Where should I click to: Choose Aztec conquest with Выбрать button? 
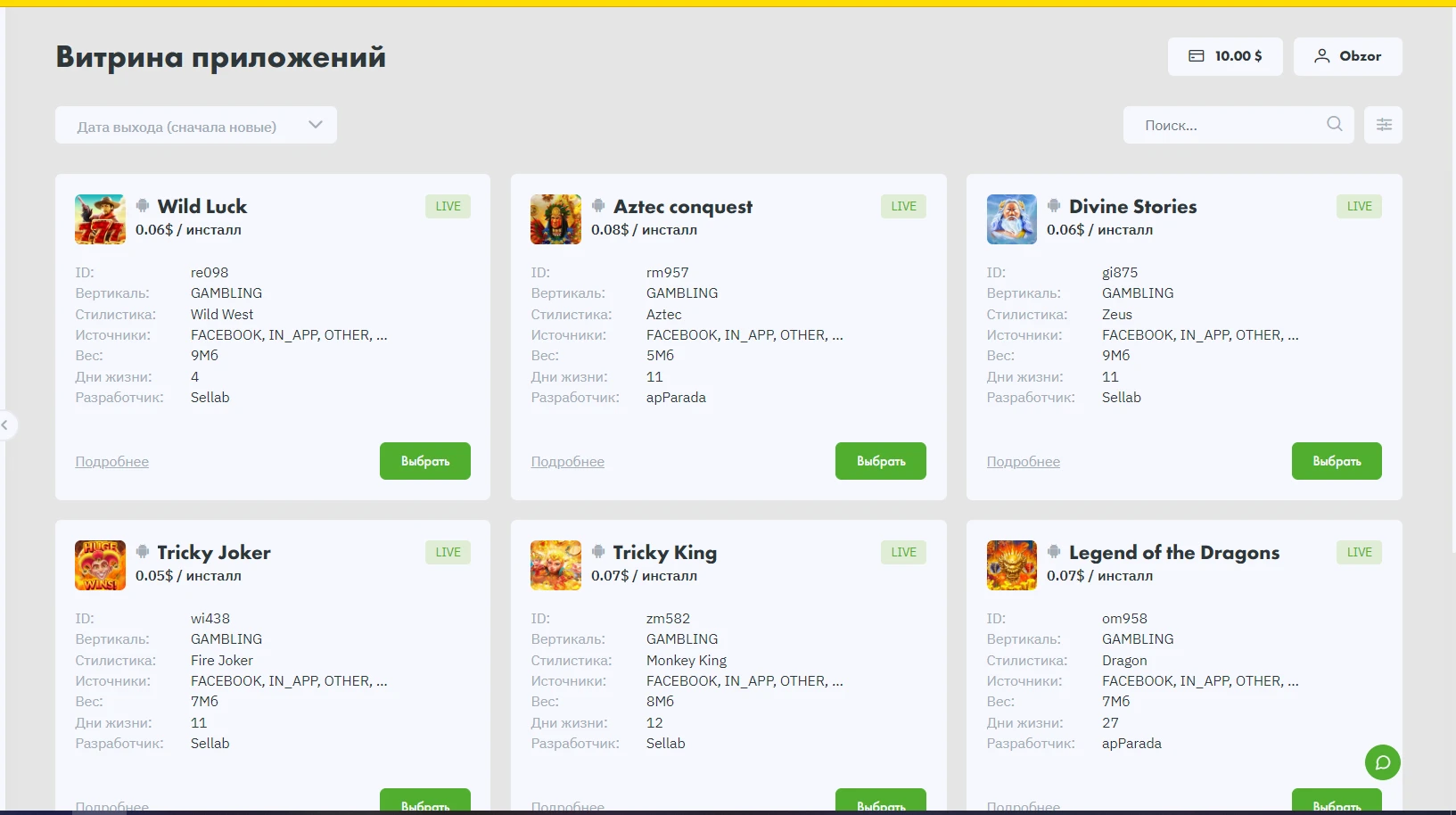point(881,461)
